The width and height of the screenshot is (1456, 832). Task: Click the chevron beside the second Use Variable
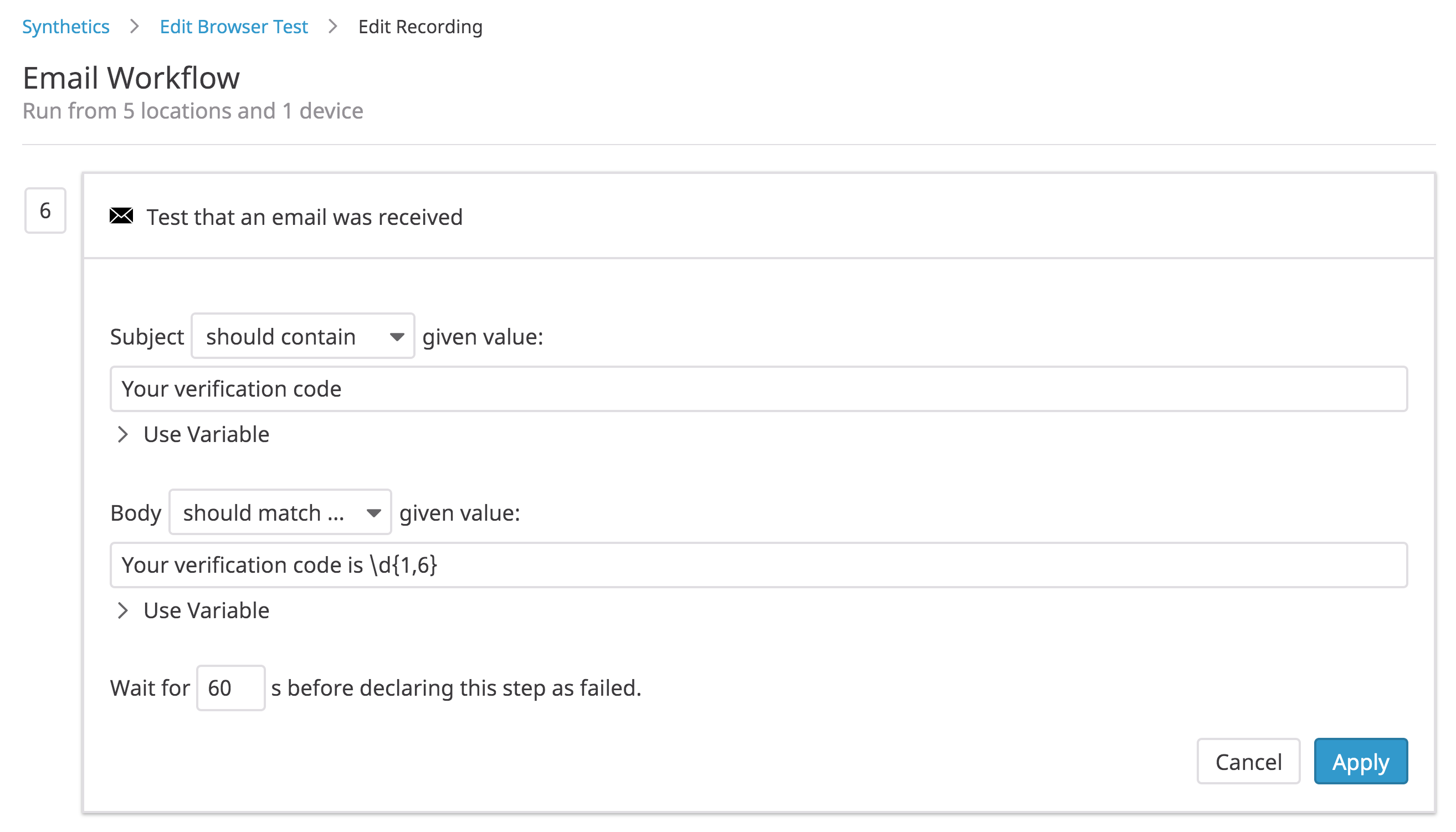(x=123, y=611)
